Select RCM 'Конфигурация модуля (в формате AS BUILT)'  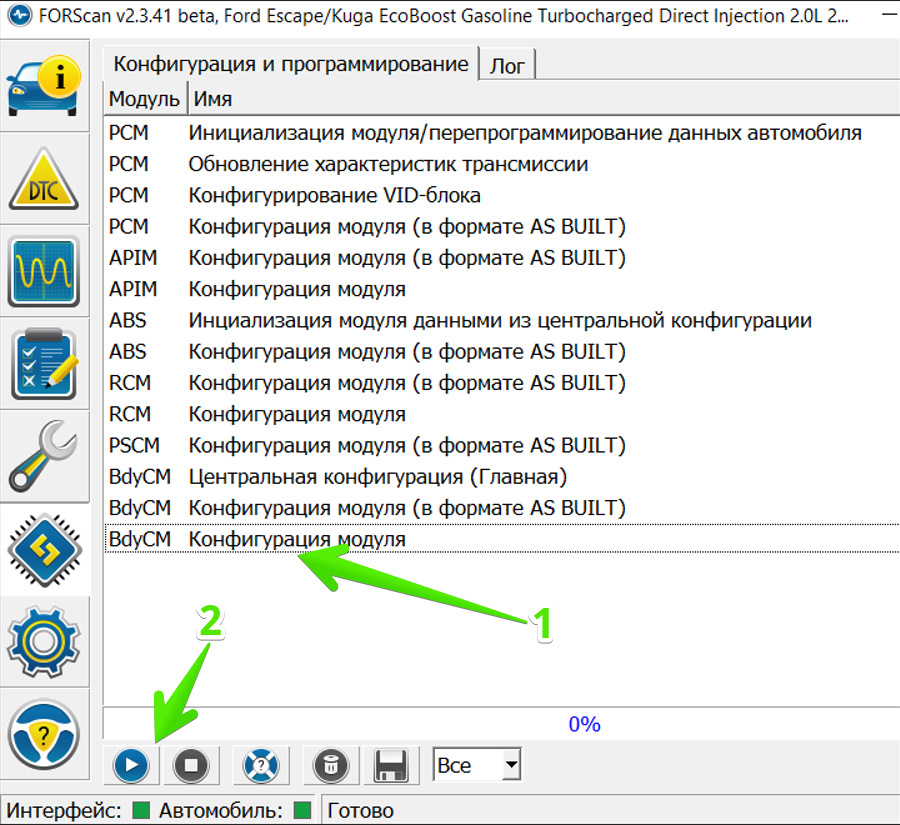pyautogui.click(x=502, y=382)
